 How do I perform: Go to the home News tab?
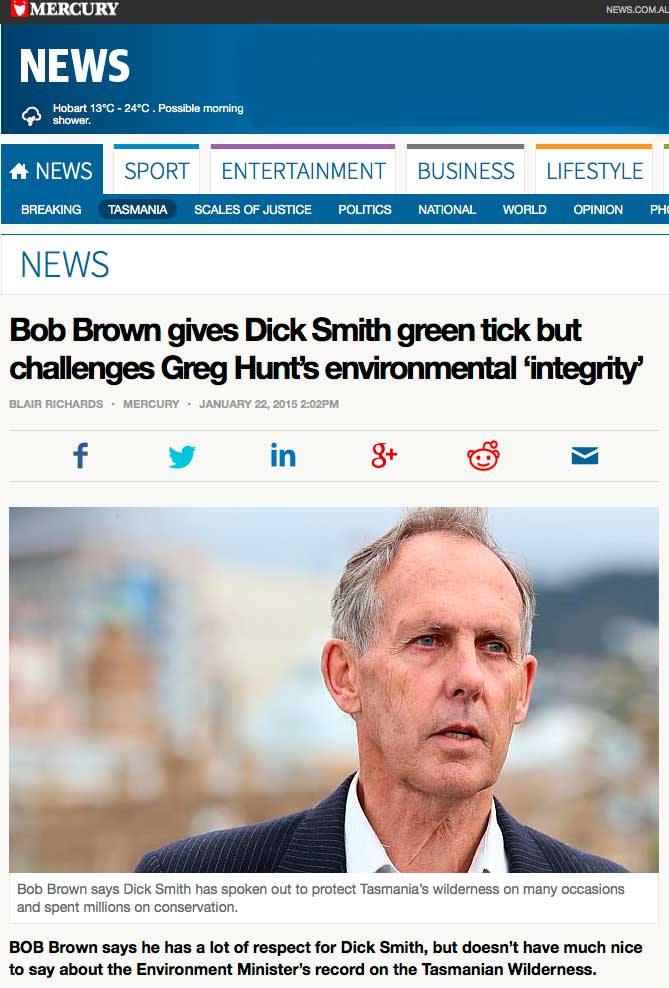pos(52,171)
